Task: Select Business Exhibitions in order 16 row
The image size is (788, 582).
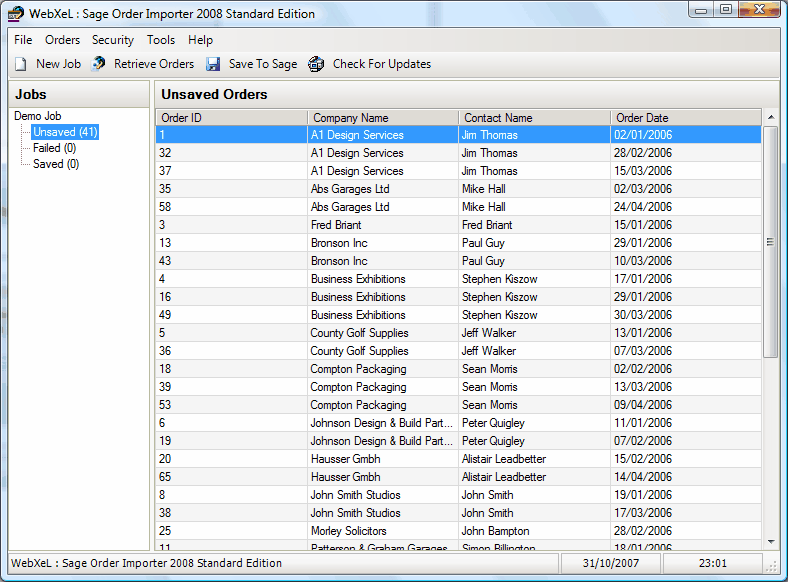Action: point(358,297)
